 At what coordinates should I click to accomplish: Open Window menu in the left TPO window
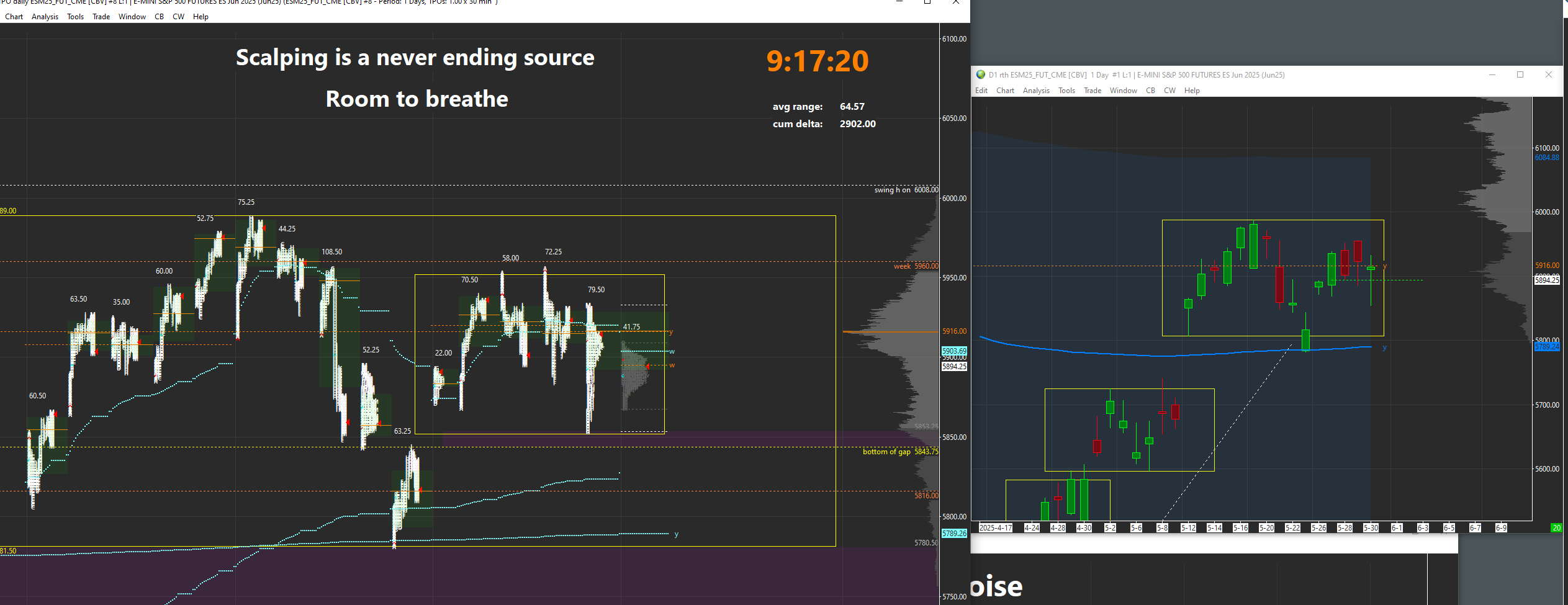click(132, 17)
